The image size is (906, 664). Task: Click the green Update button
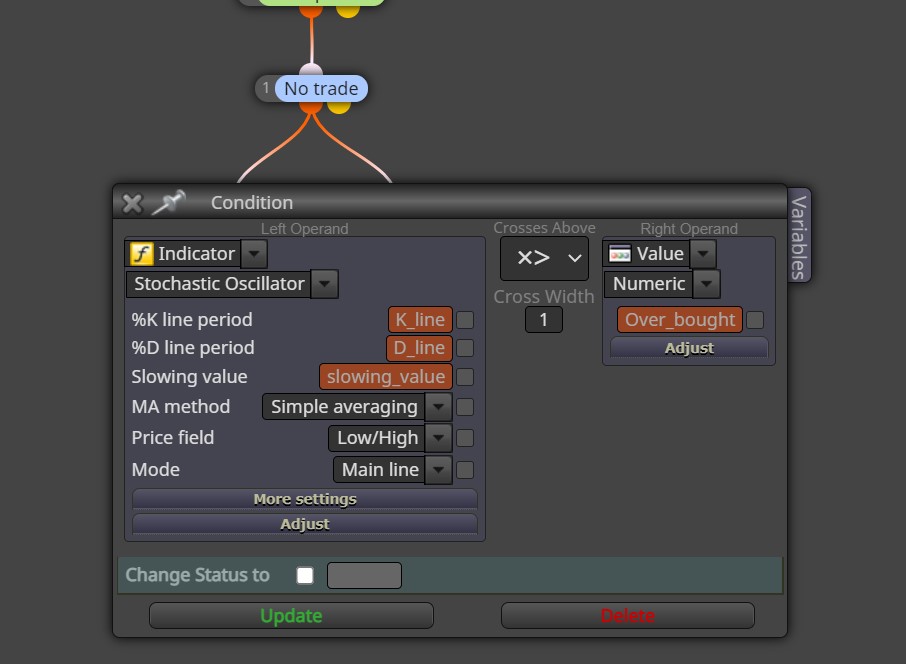tap(291, 615)
